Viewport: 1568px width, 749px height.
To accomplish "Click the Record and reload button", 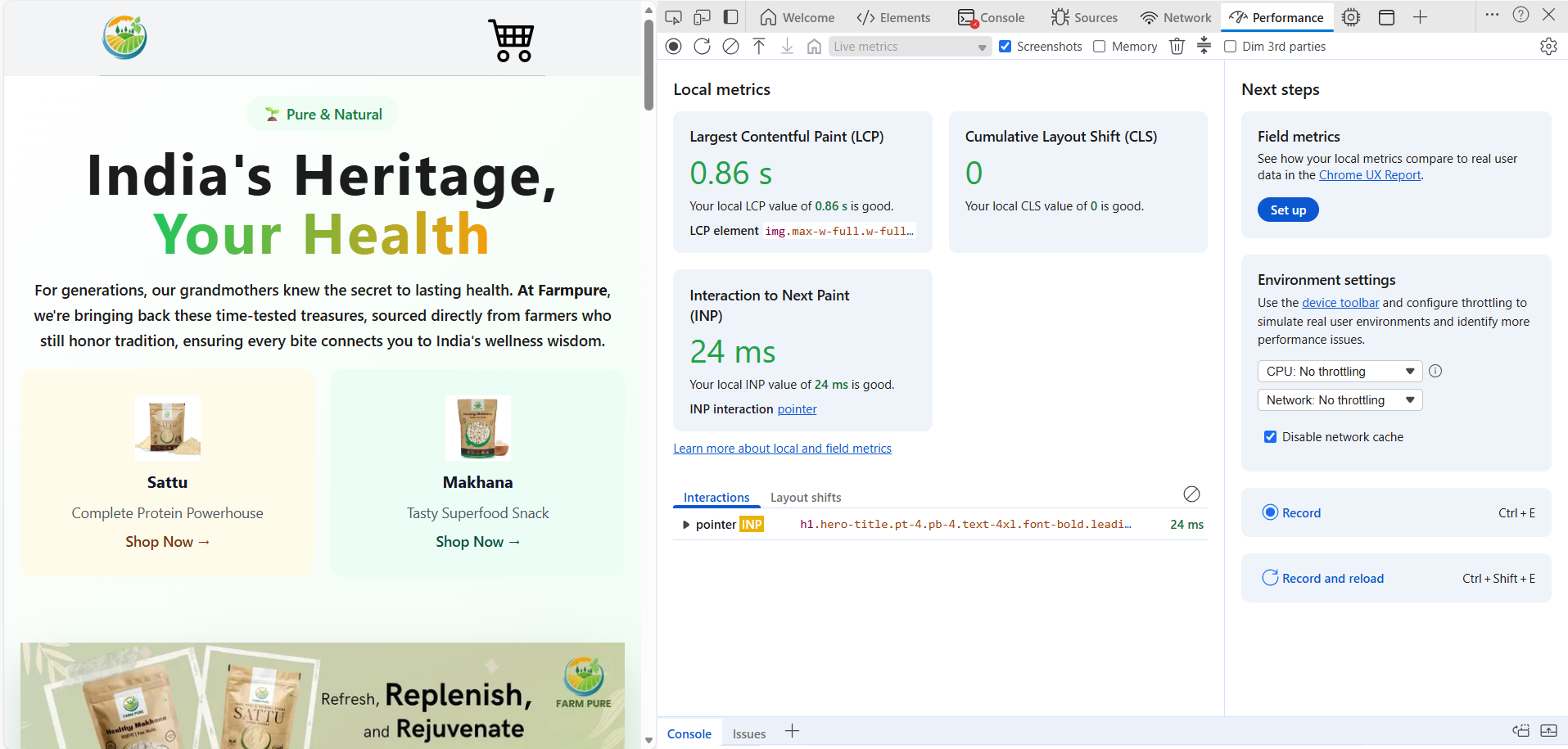I will tap(1396, 578).
